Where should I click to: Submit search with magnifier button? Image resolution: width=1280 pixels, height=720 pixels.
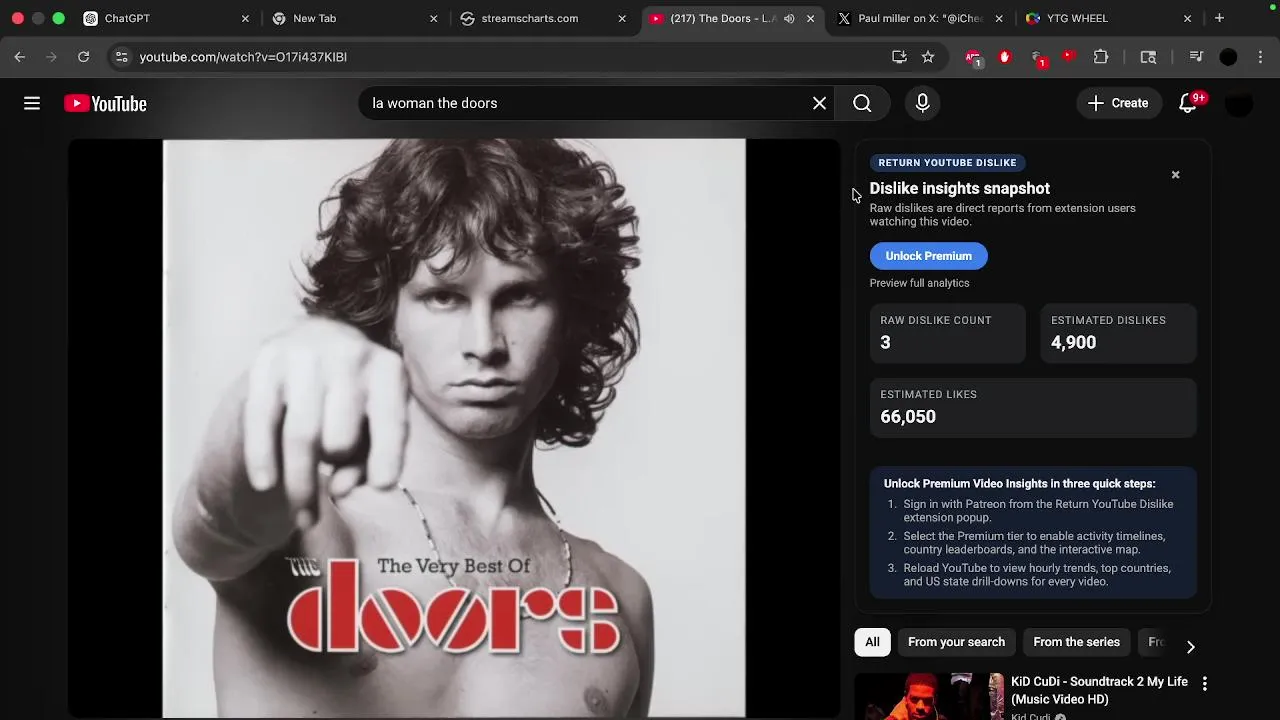pos(862,103)
